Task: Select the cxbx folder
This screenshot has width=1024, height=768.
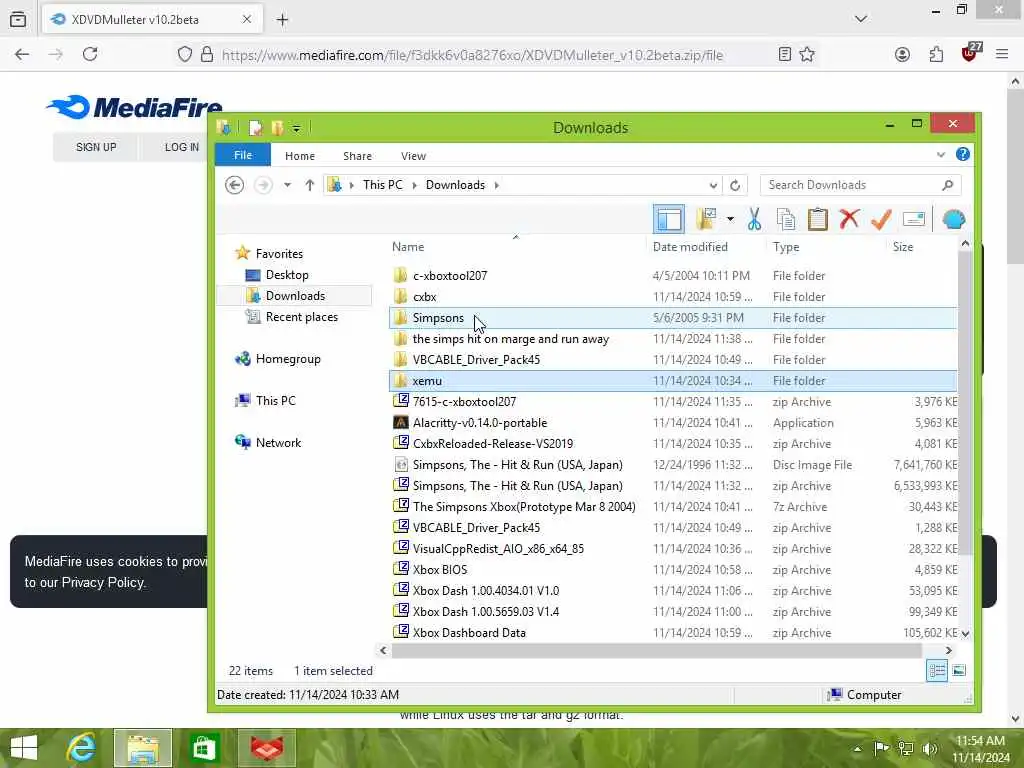Action: tap(424, 296)
